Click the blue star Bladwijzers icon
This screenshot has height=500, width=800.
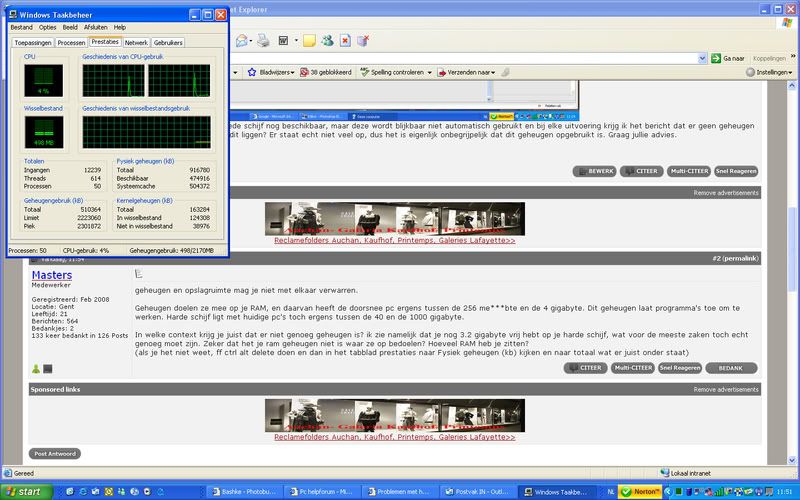pyautogui.click(x=252, y=72)
